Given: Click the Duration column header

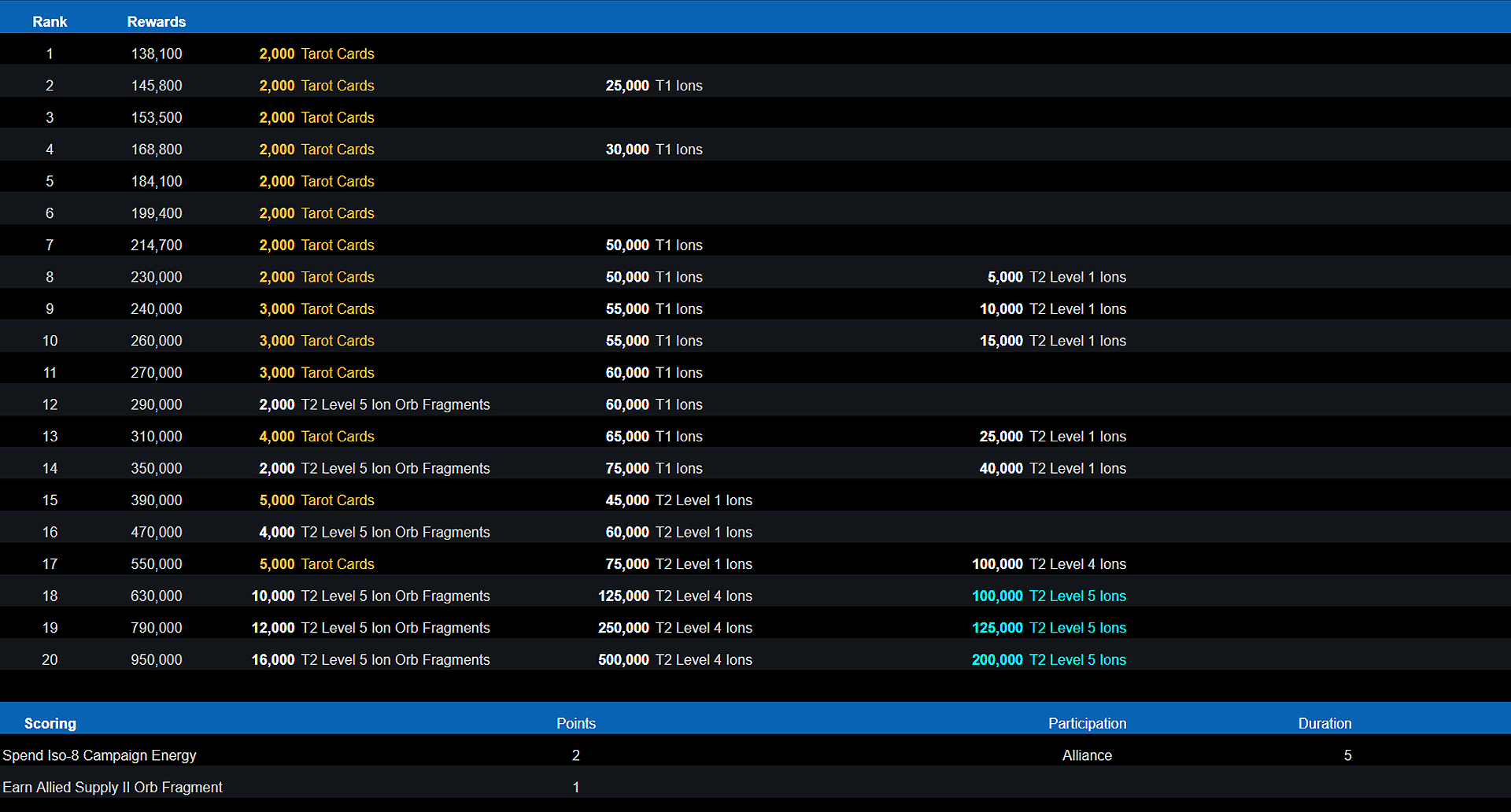Looking at the screenshot, I should click(x=1324, y=724).
